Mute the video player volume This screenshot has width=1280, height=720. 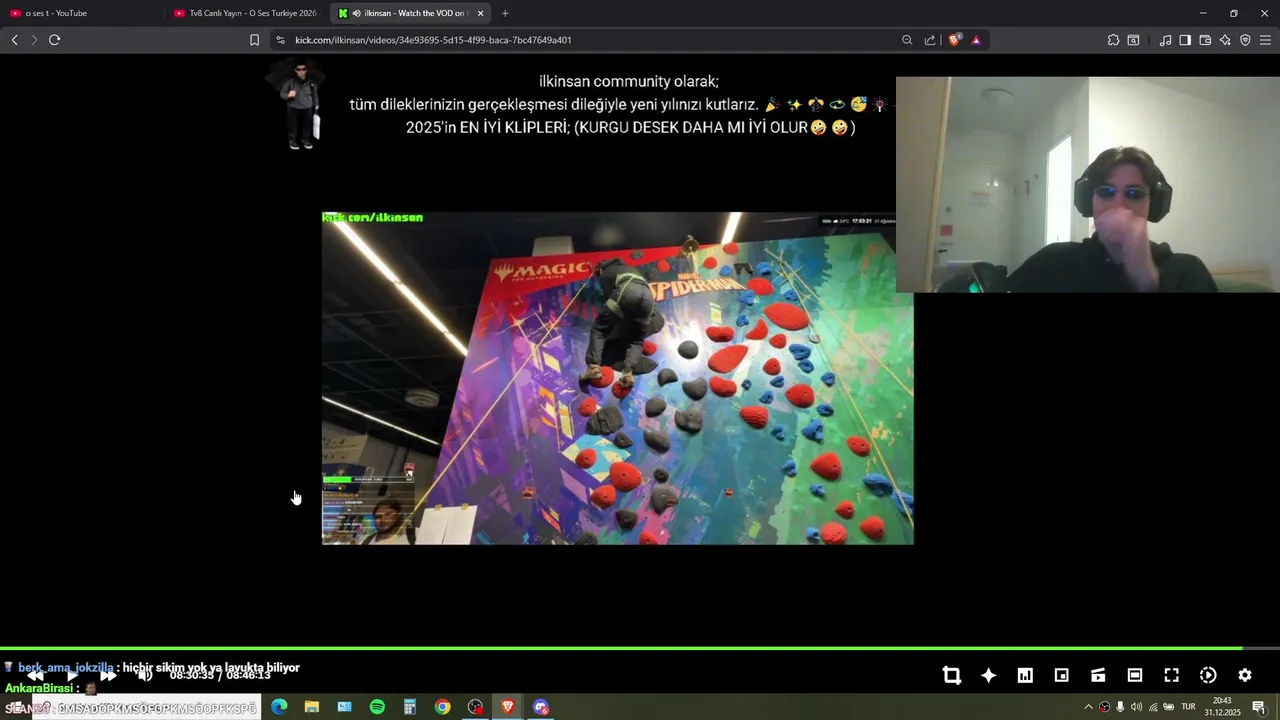pyautogui.click(x=144, y=675)
